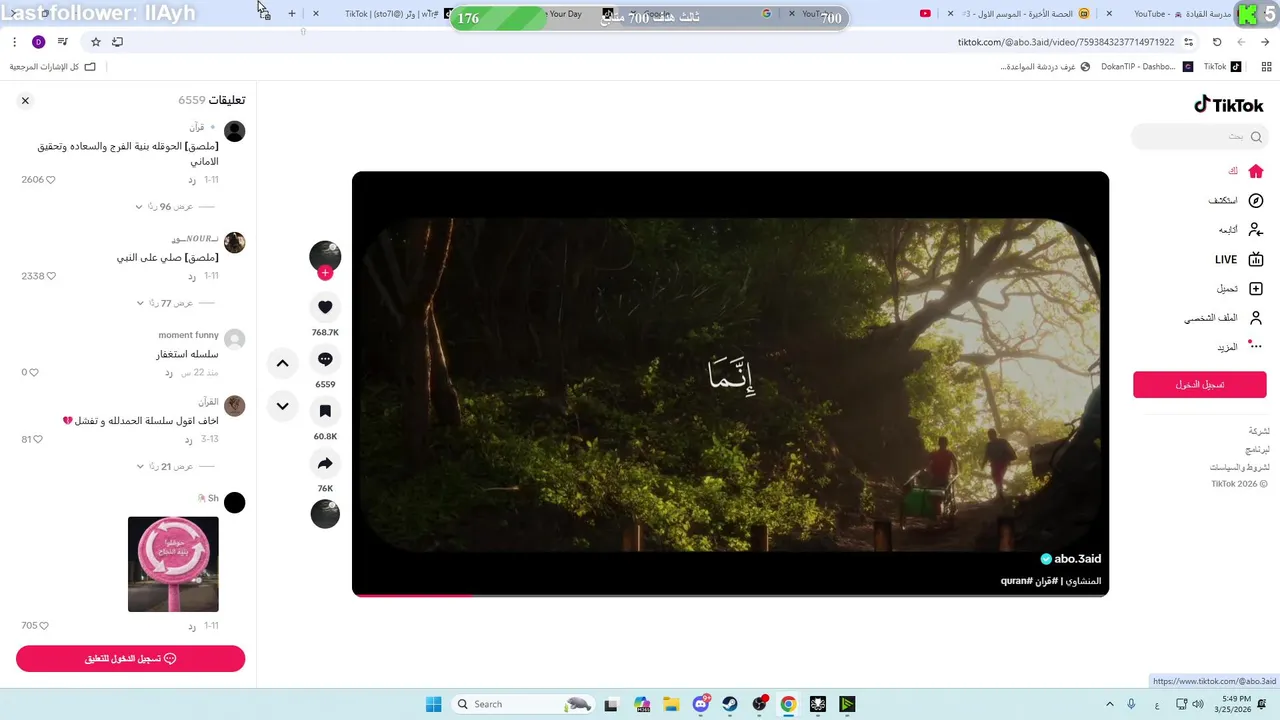Screen dimensions: 1280x720
Task: Like the comment with 2338 likes
Action: tap(51, 276)
